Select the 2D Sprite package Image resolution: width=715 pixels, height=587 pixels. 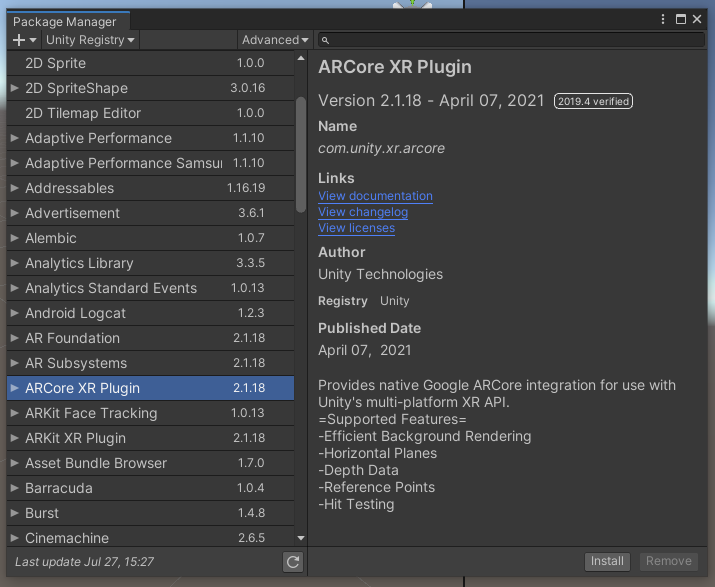pyautogui.click(x=150, y=63)
